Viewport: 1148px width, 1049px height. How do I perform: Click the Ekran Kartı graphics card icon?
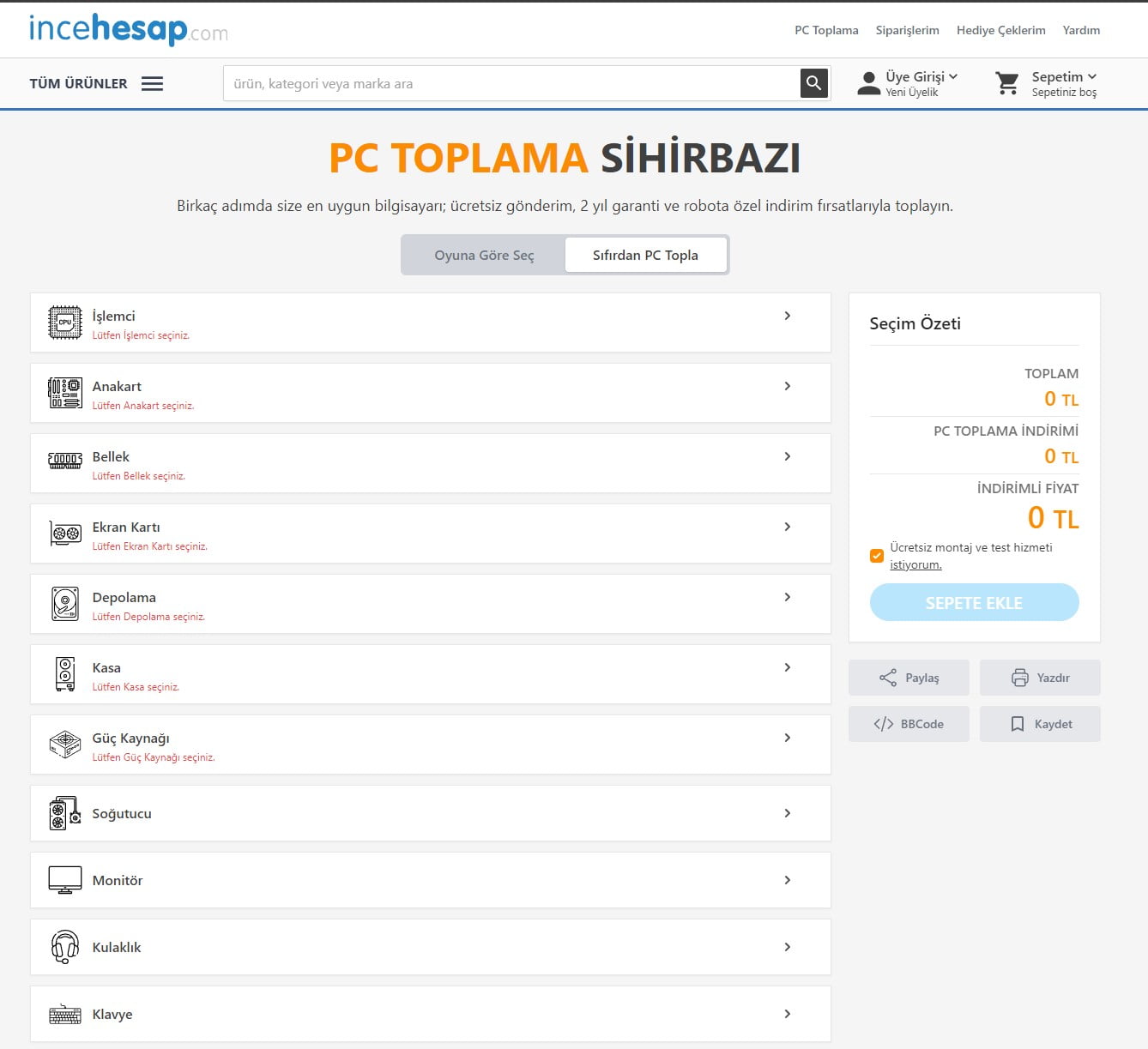point(64,534)
